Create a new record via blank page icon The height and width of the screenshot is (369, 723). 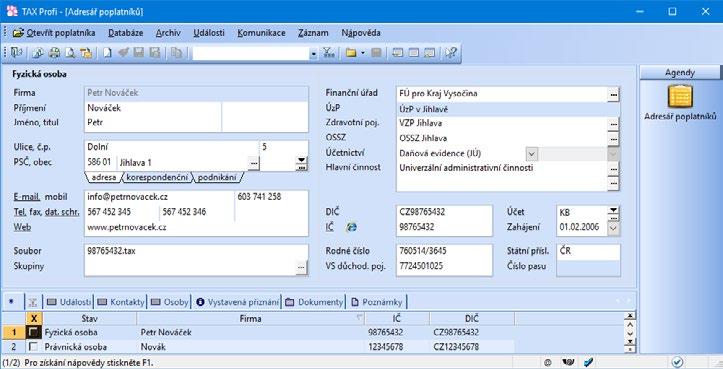pos(107,53)
